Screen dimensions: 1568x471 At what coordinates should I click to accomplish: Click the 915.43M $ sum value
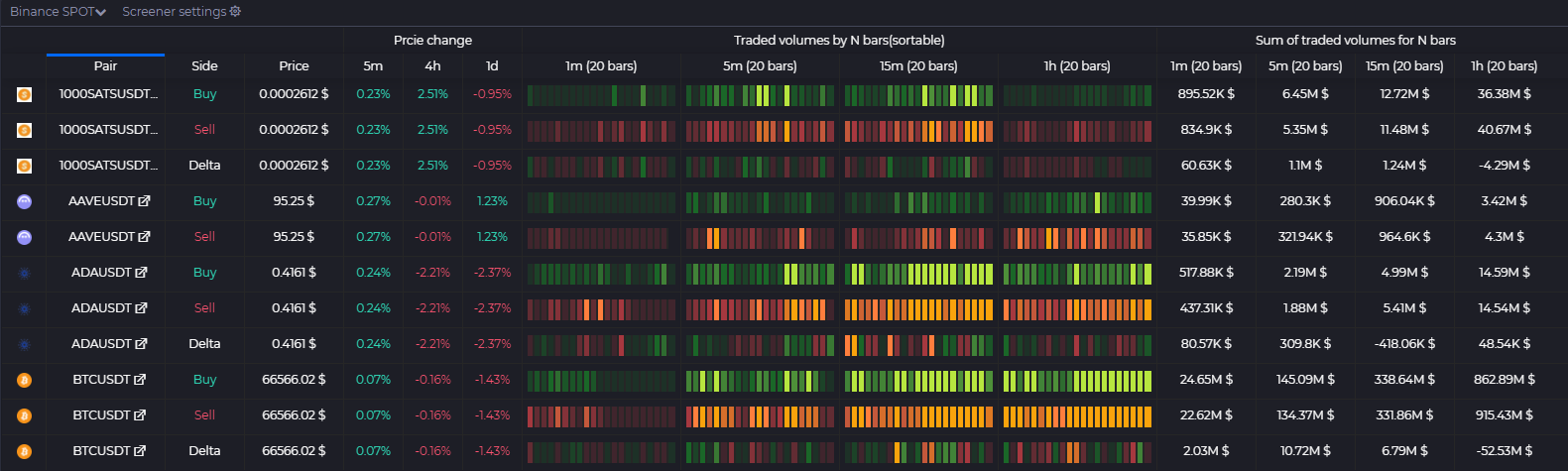click(x=1504, y=415)
